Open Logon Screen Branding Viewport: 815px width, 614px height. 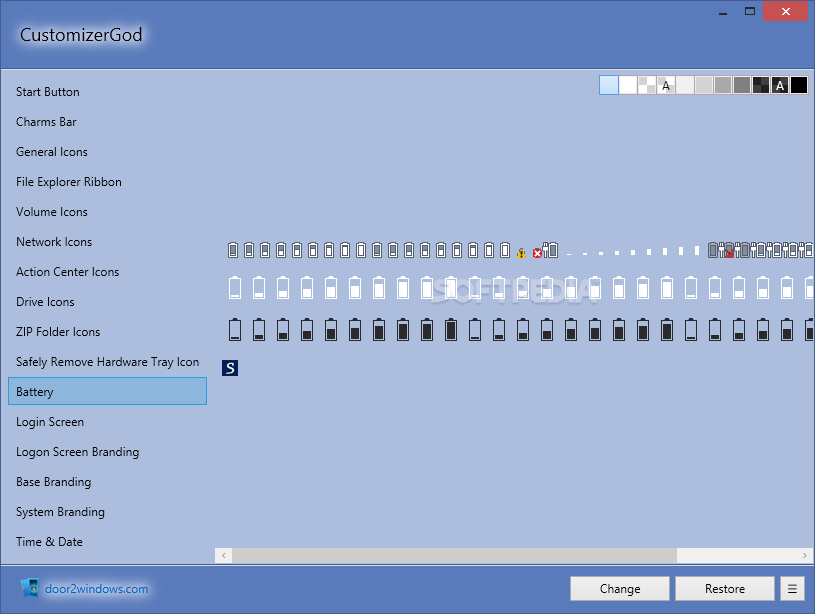pos(77,452)
